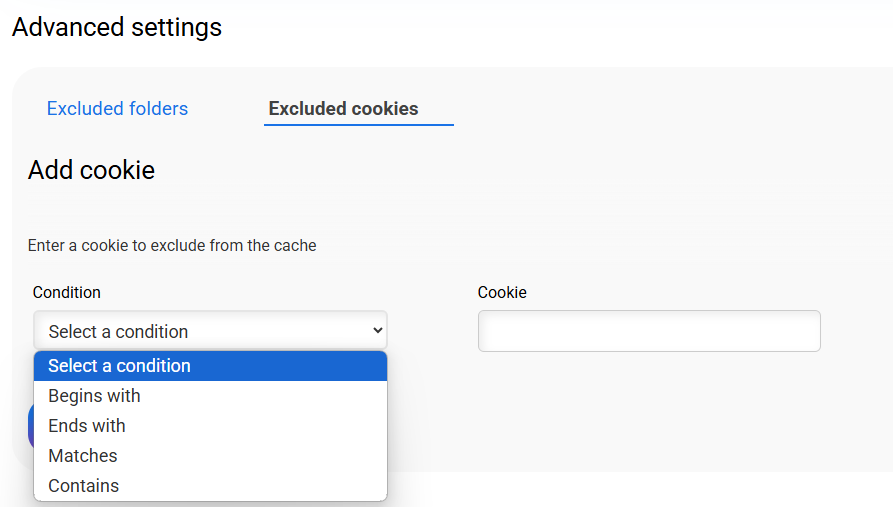Click the empty space between the two tabs
893x507 pixels.
[x=227, y=109]
